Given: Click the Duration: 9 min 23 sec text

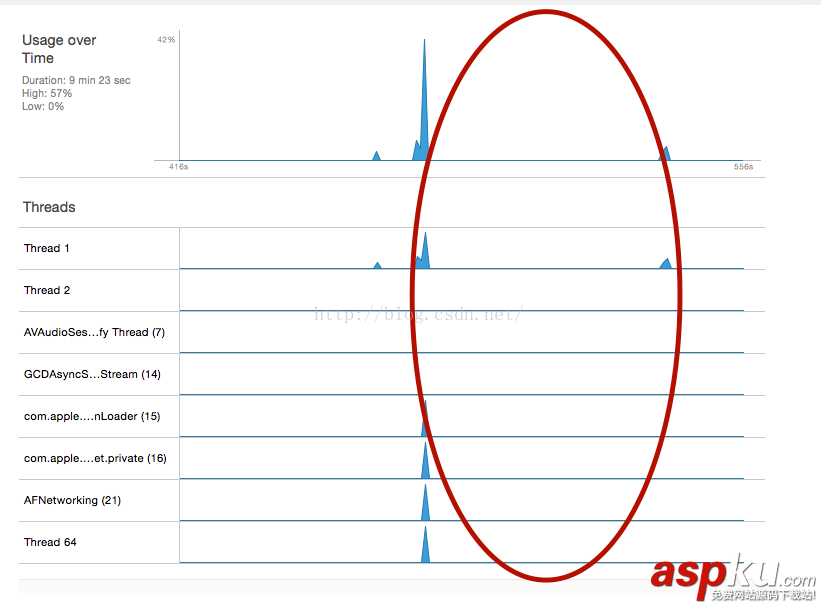Looking at the screenshot, I should (x=76, y=80).
